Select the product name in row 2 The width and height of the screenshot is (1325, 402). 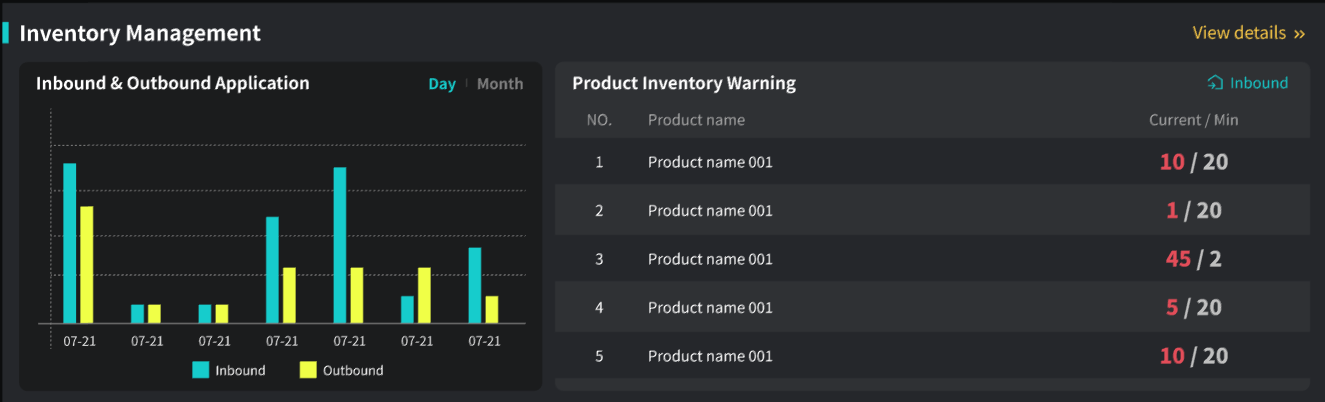pyautogui.click(x=710, y=211)
